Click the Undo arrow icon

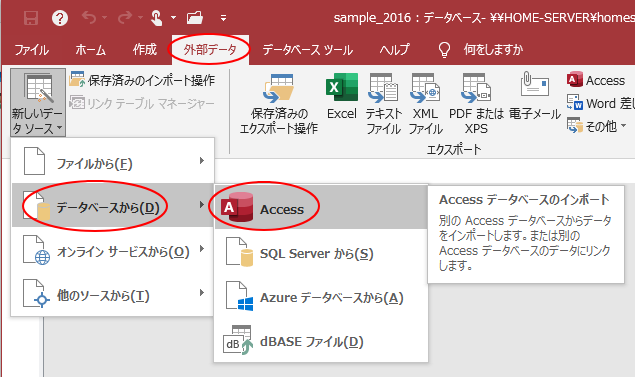click(x=89, y=17)
